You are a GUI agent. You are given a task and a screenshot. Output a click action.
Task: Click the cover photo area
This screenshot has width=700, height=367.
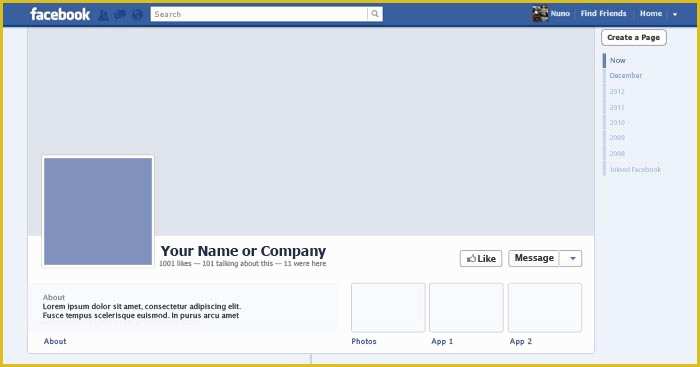311,132
